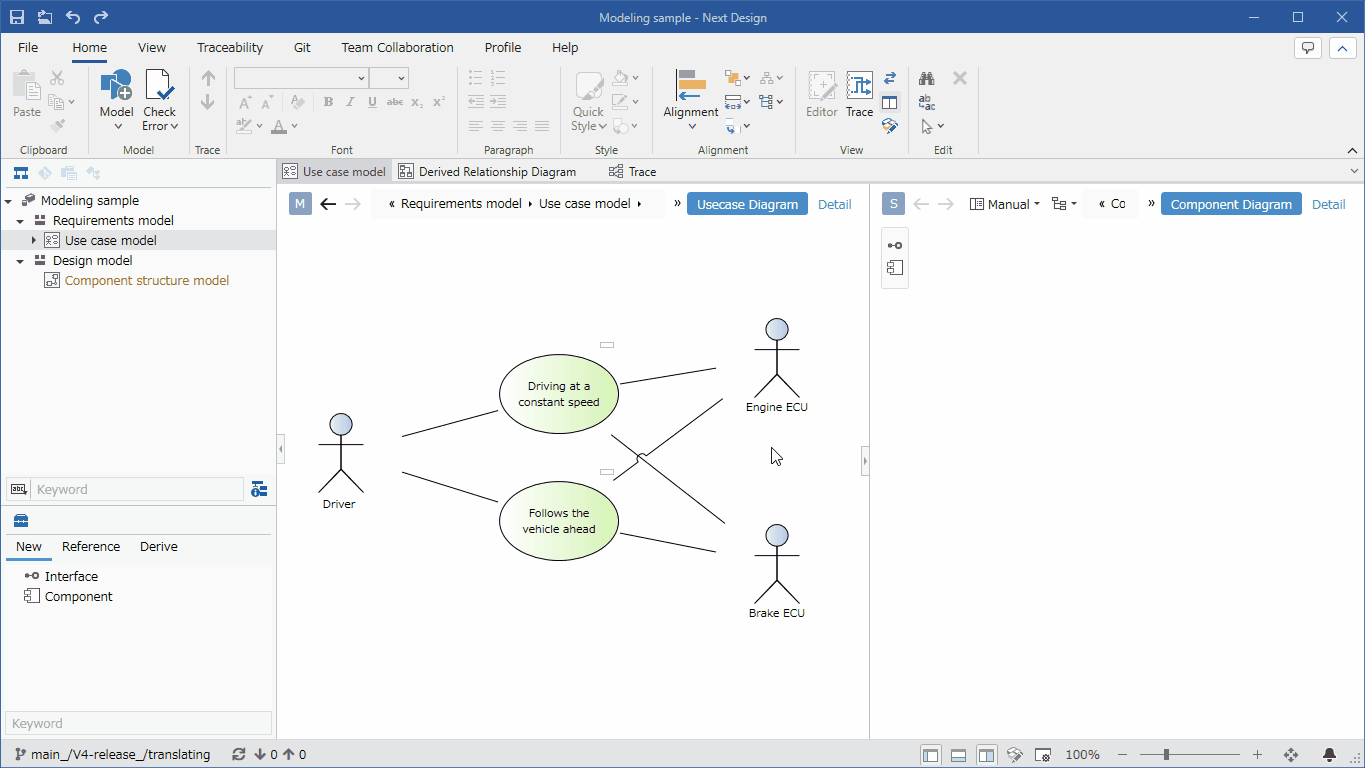Open the Team Collaboration ribbon tab
Image resolution: width=1365 pixels, height=768 pixels.
(x=397, y=47)
